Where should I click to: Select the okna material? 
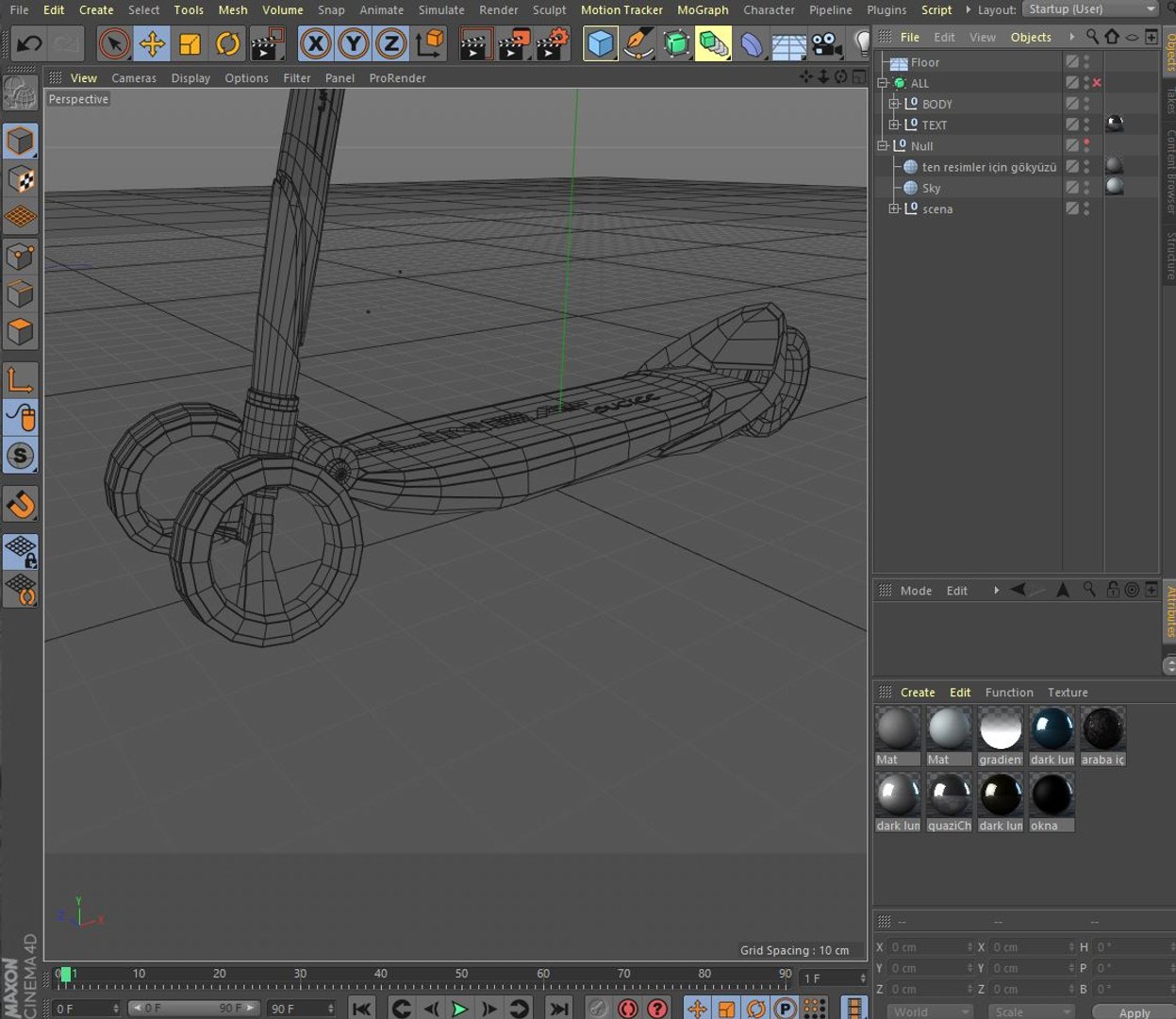pyautogui.click(x=1052, y=795)
